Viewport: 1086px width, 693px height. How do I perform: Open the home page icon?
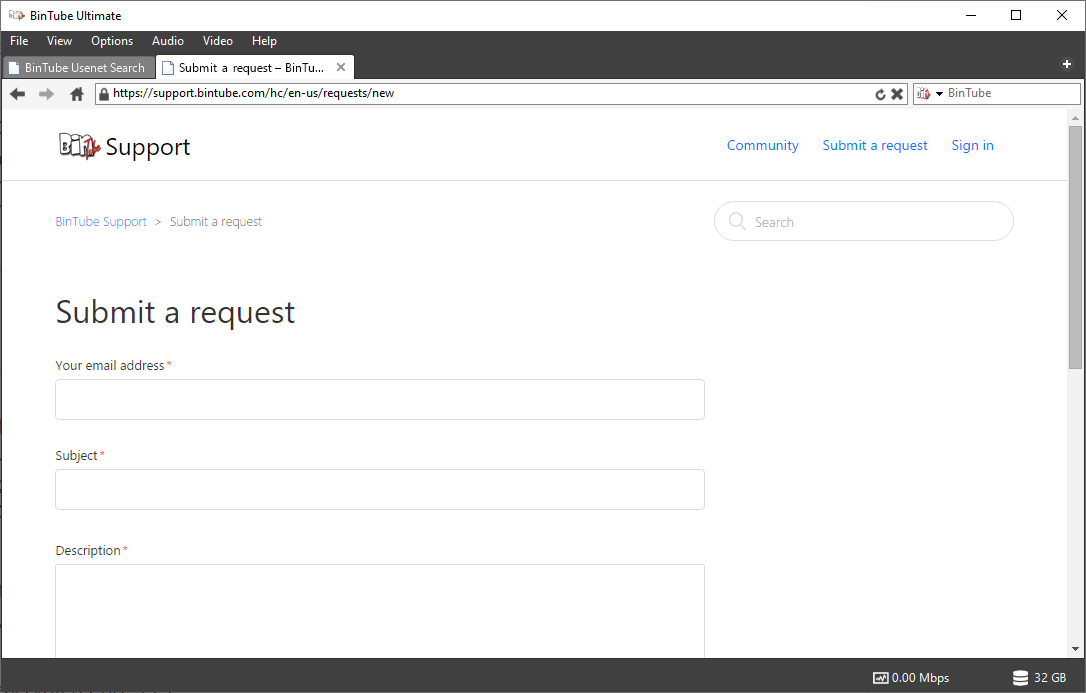pyautogui.click(x=77, y=93)
